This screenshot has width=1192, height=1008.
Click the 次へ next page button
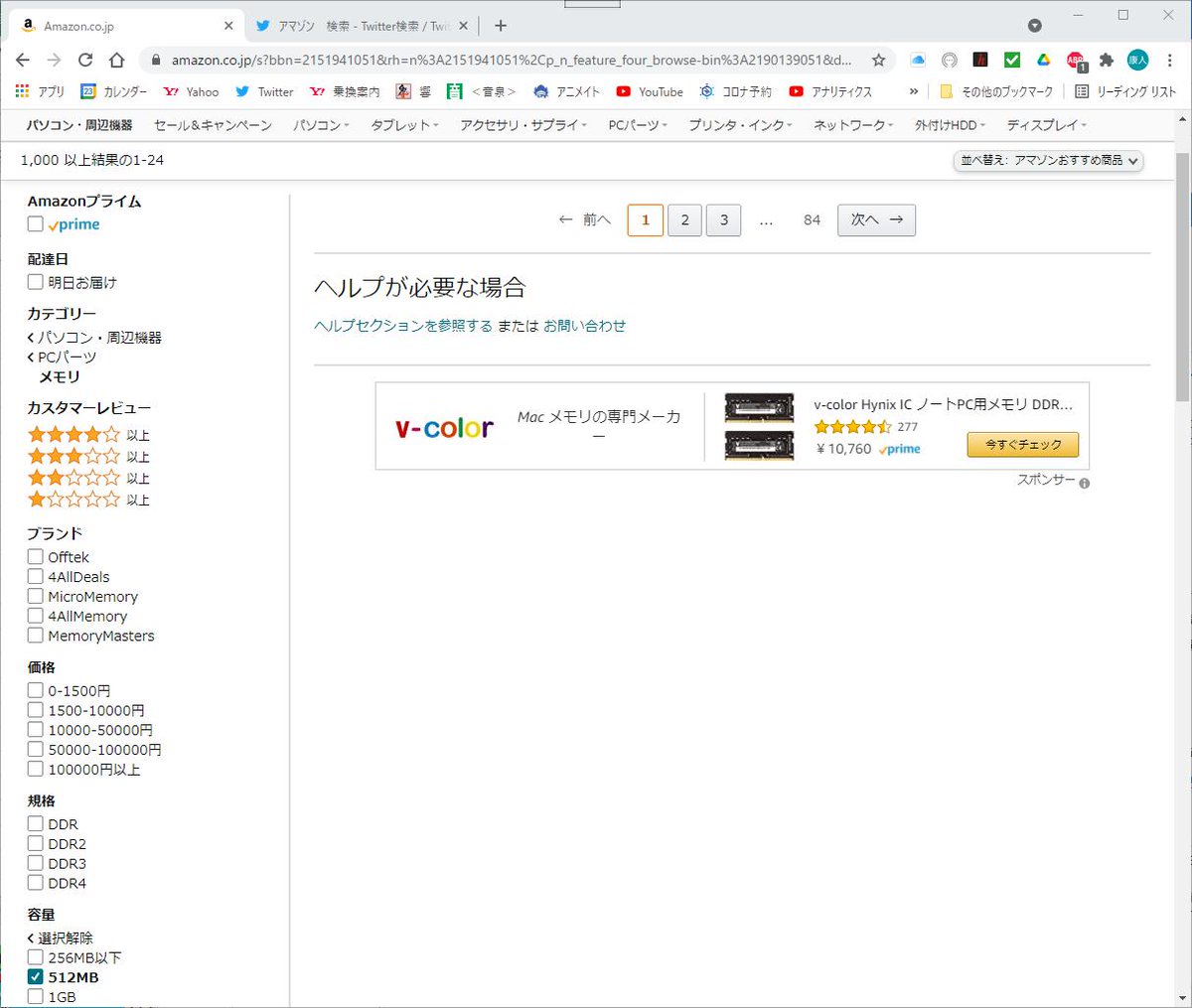[x=876, y=219]
